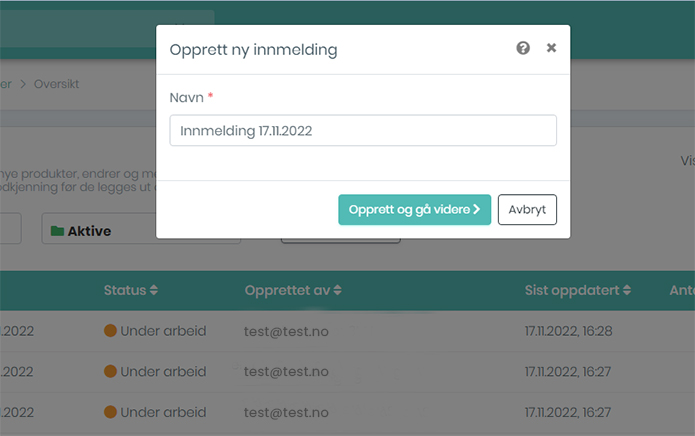Click test@test.no in the first table row

pyautogui.click(x=286, y=331)
